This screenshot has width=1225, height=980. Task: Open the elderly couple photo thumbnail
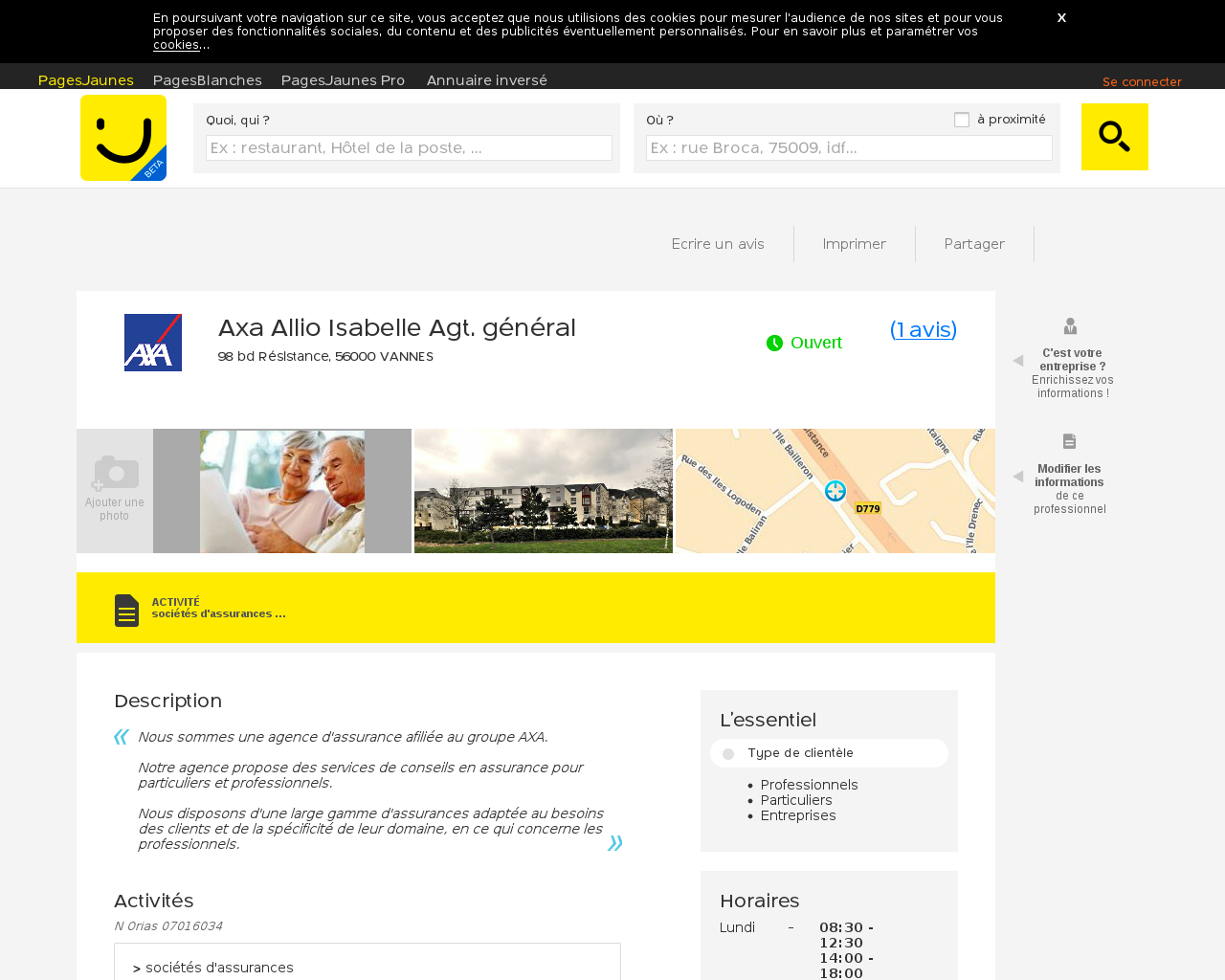282,491
